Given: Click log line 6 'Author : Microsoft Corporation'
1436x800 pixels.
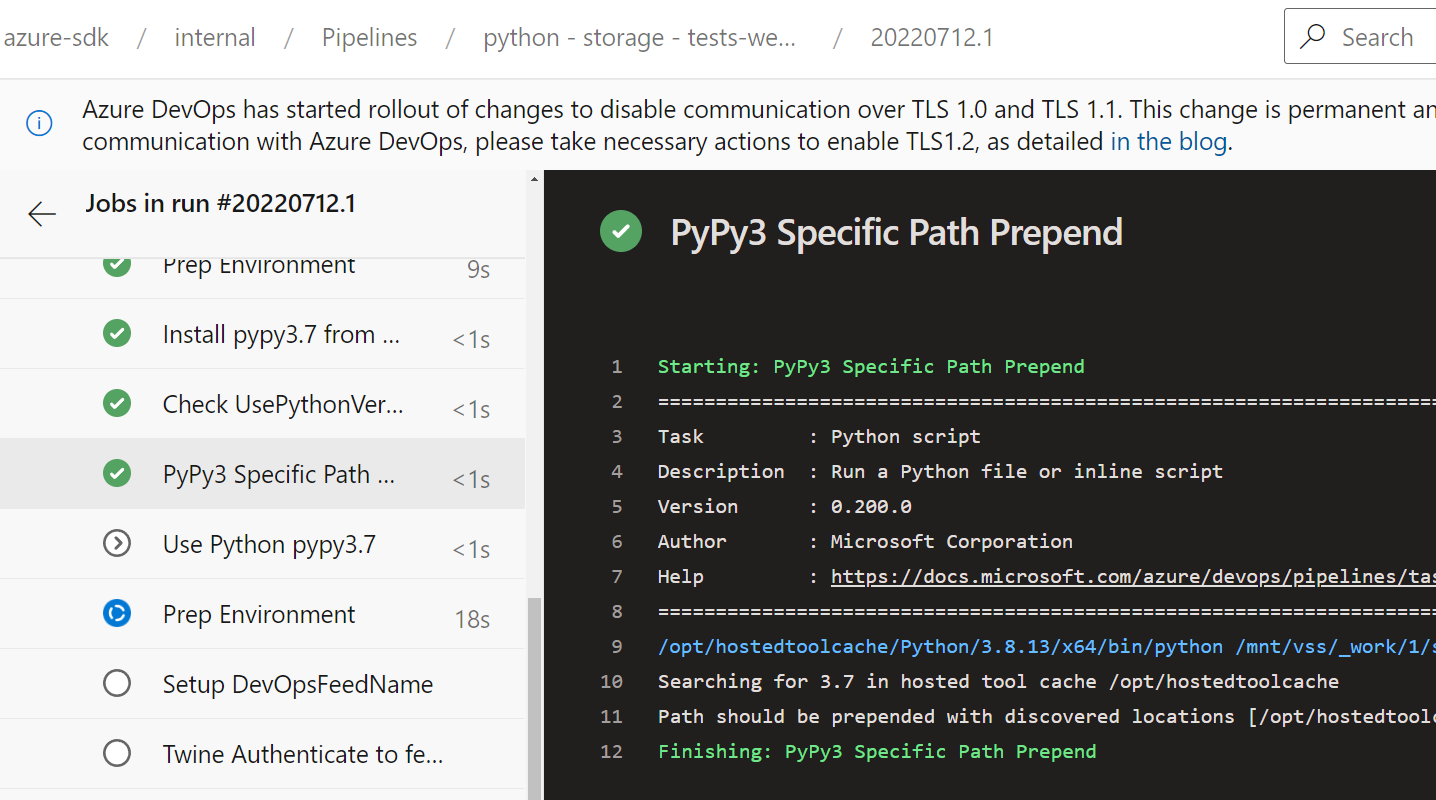Looking at the screenshot, I should pos(865,541).
